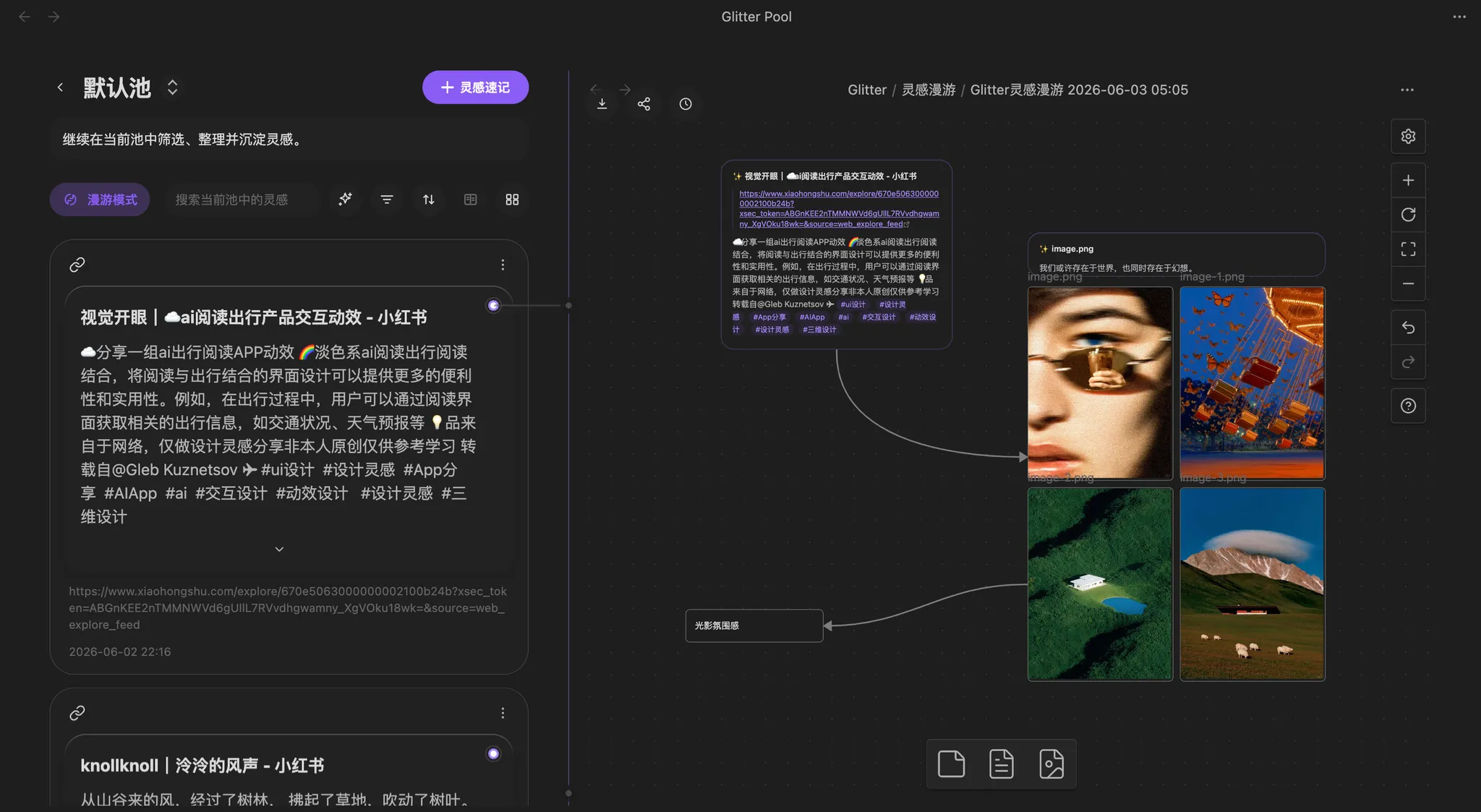The image size is (1481, 812).
Task: Select Glitter灵感漫游 2026-06-03 05:05 breadcrumb
Action: pos(1079,90)
